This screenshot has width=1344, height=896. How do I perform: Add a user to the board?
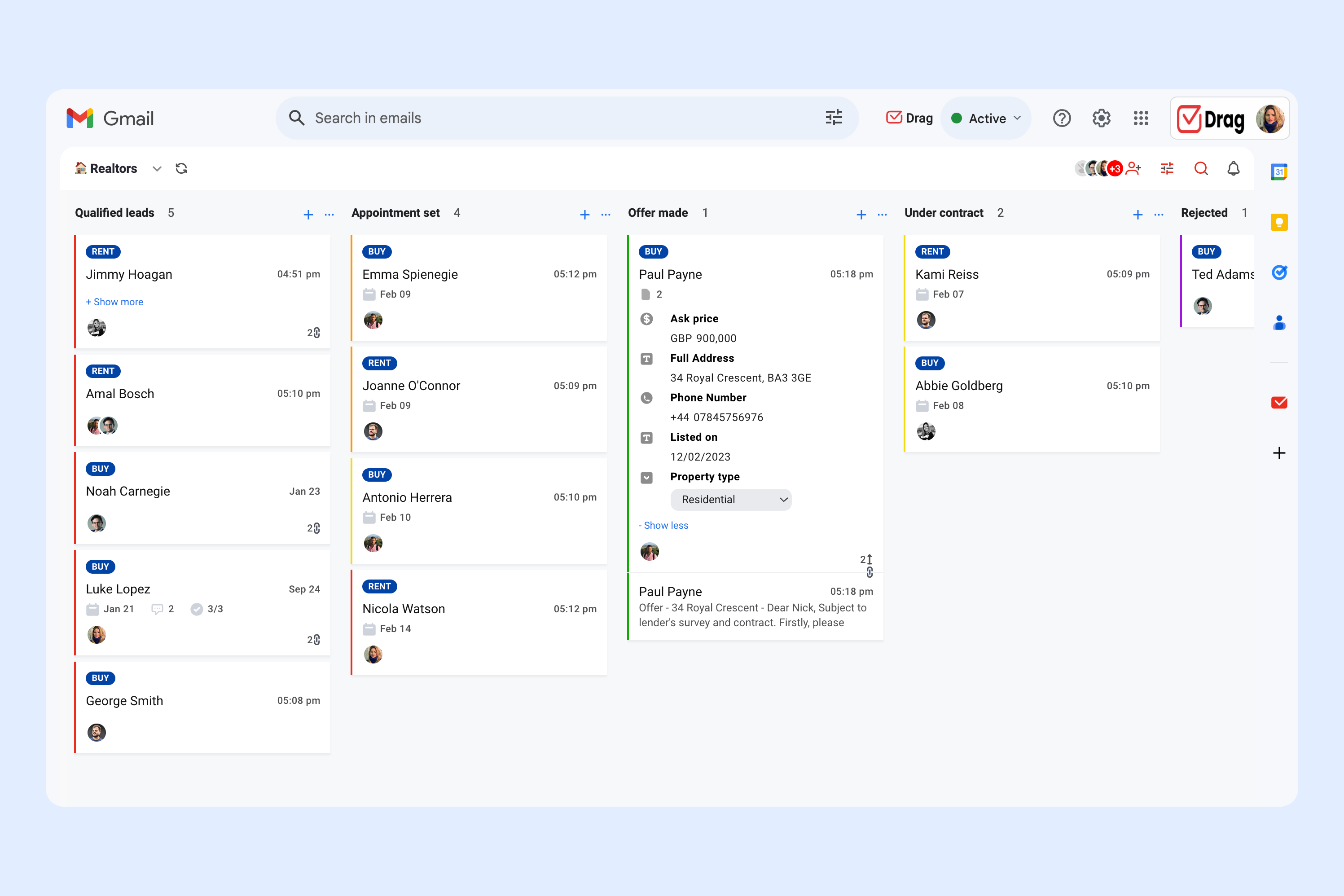[1134, 169]
